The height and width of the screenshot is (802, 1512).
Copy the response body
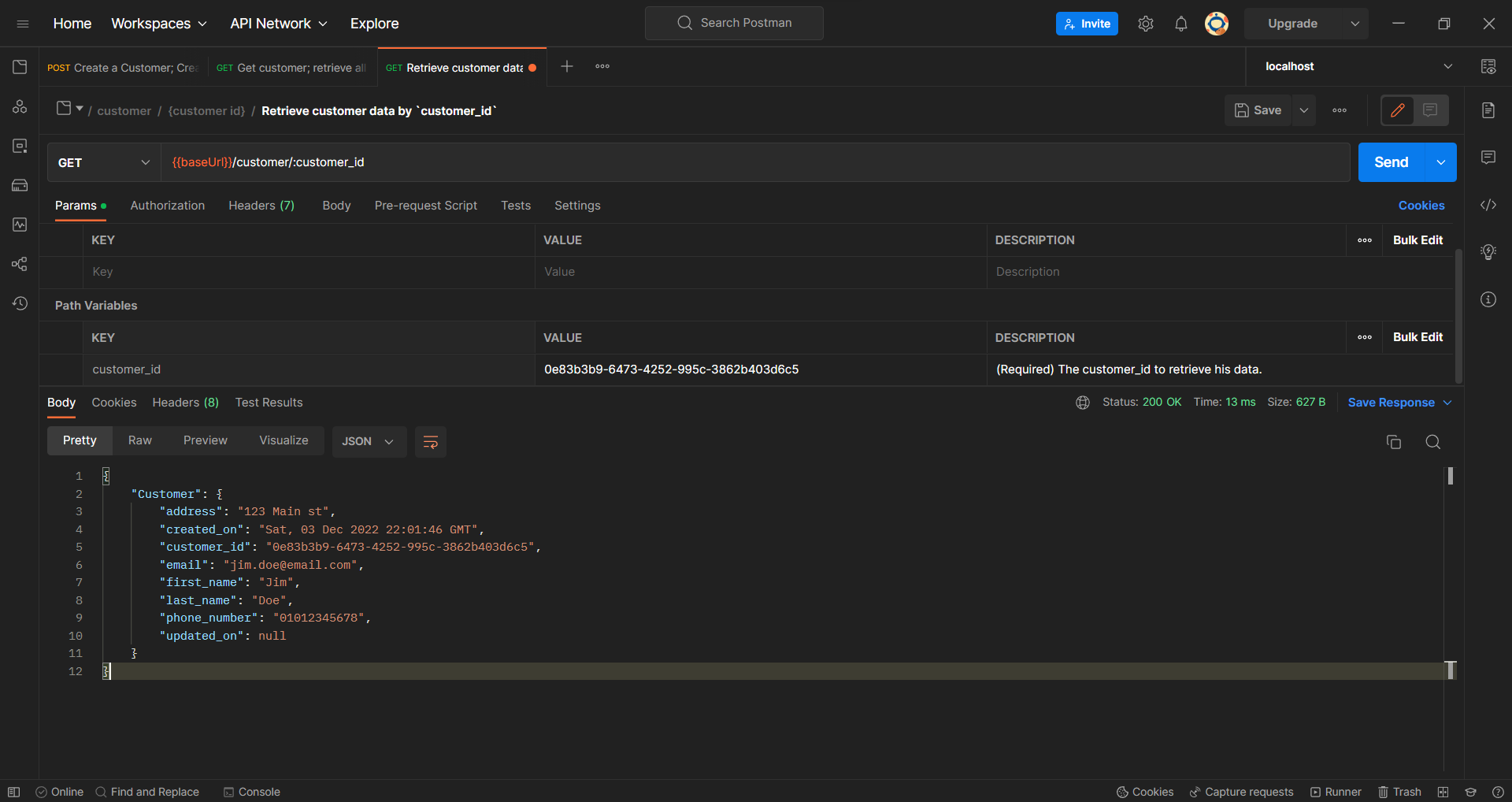click(x=1394, y=442)
